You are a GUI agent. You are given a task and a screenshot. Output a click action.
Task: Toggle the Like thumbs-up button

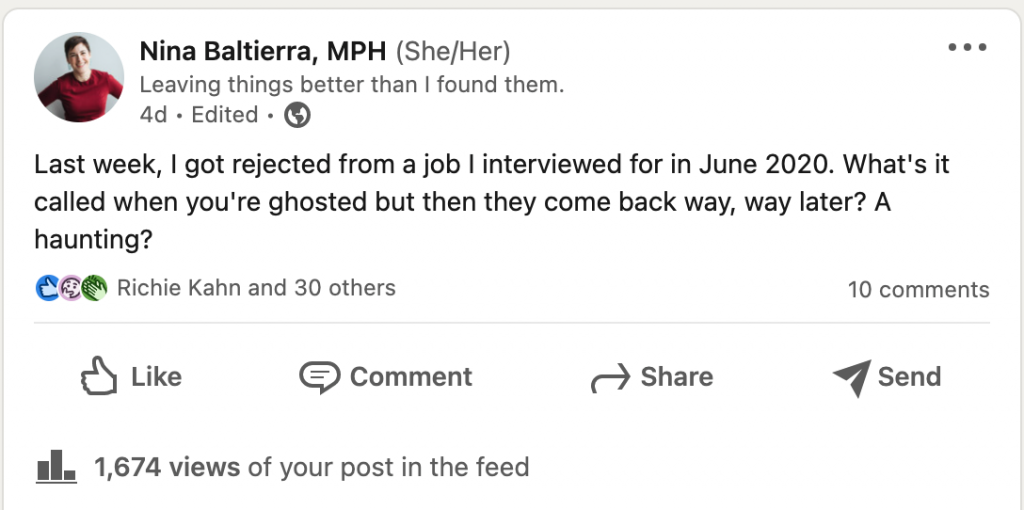(131, 377)
